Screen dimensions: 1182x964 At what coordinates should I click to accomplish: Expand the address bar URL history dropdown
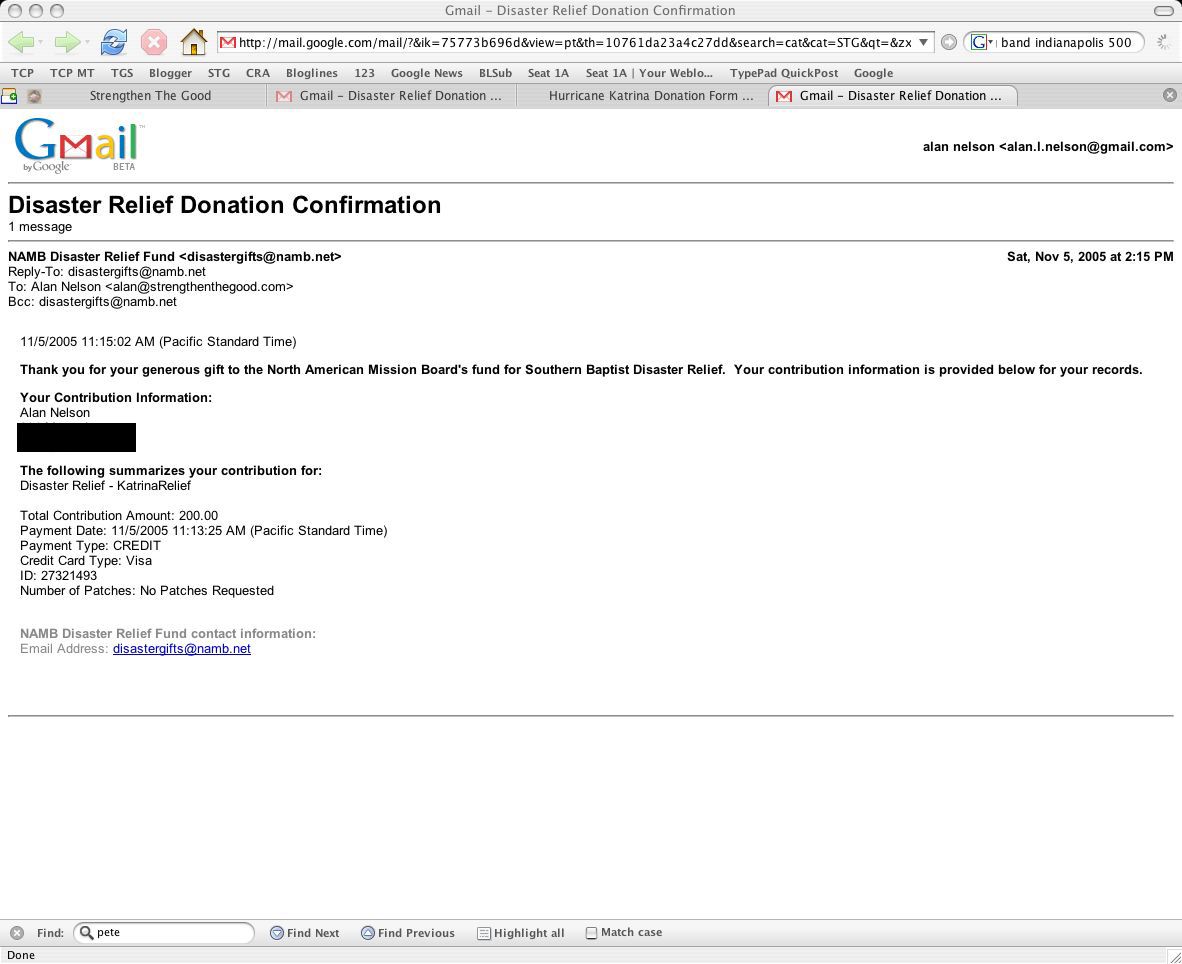(x=924, y=42)
